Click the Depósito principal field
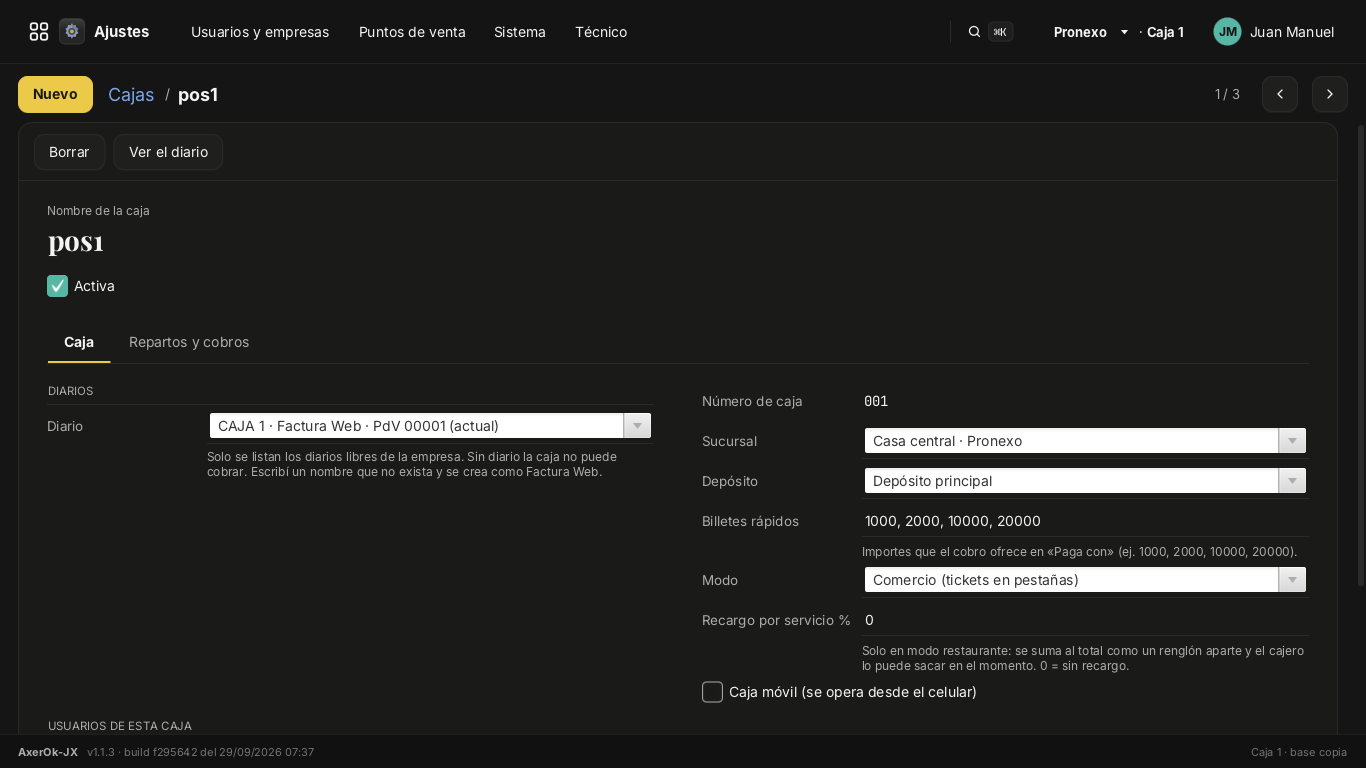 point(1071,481)
